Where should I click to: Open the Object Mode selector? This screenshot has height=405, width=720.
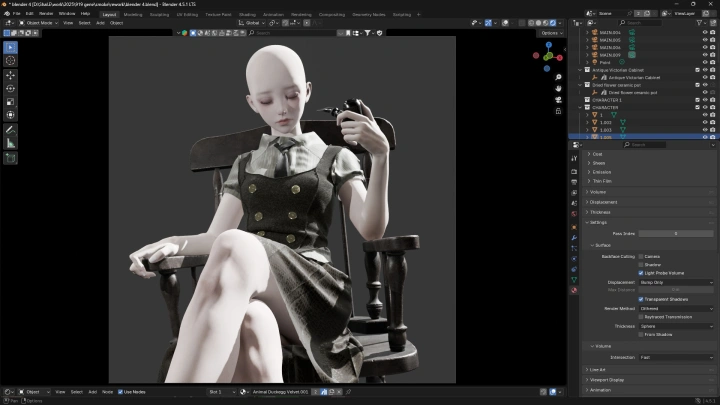click(x=39, y=22)
